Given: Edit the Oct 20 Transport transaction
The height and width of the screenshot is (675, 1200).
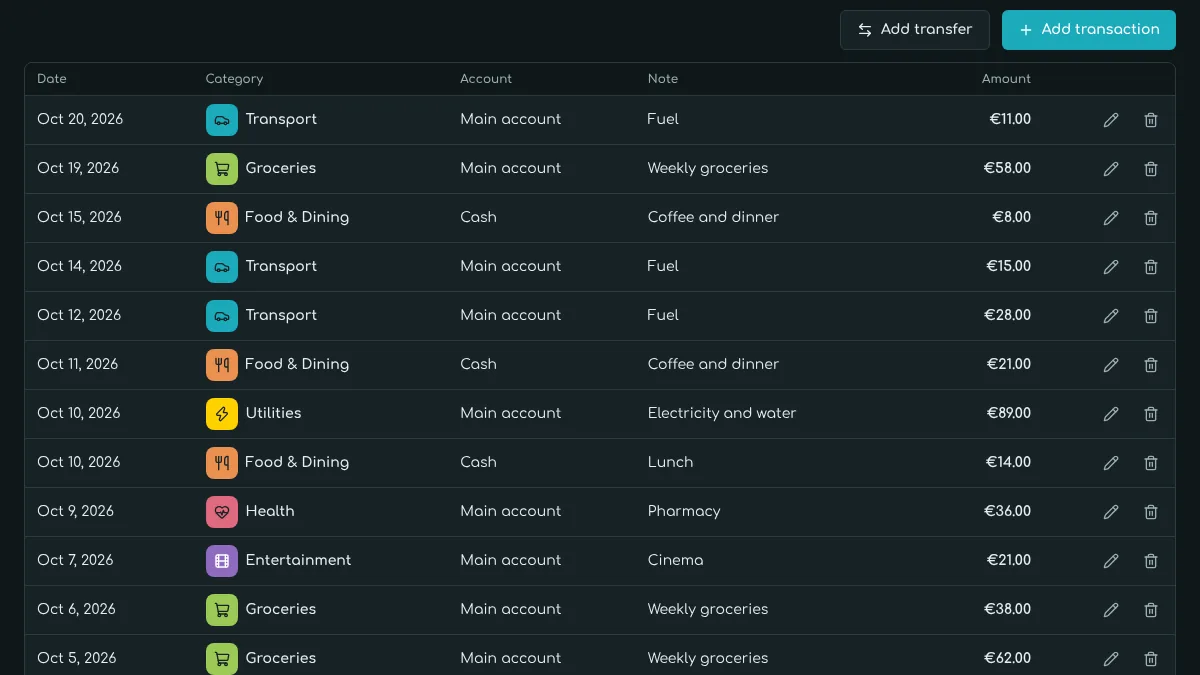Looking at the screenshot, I should click(x=1111, y=120).
